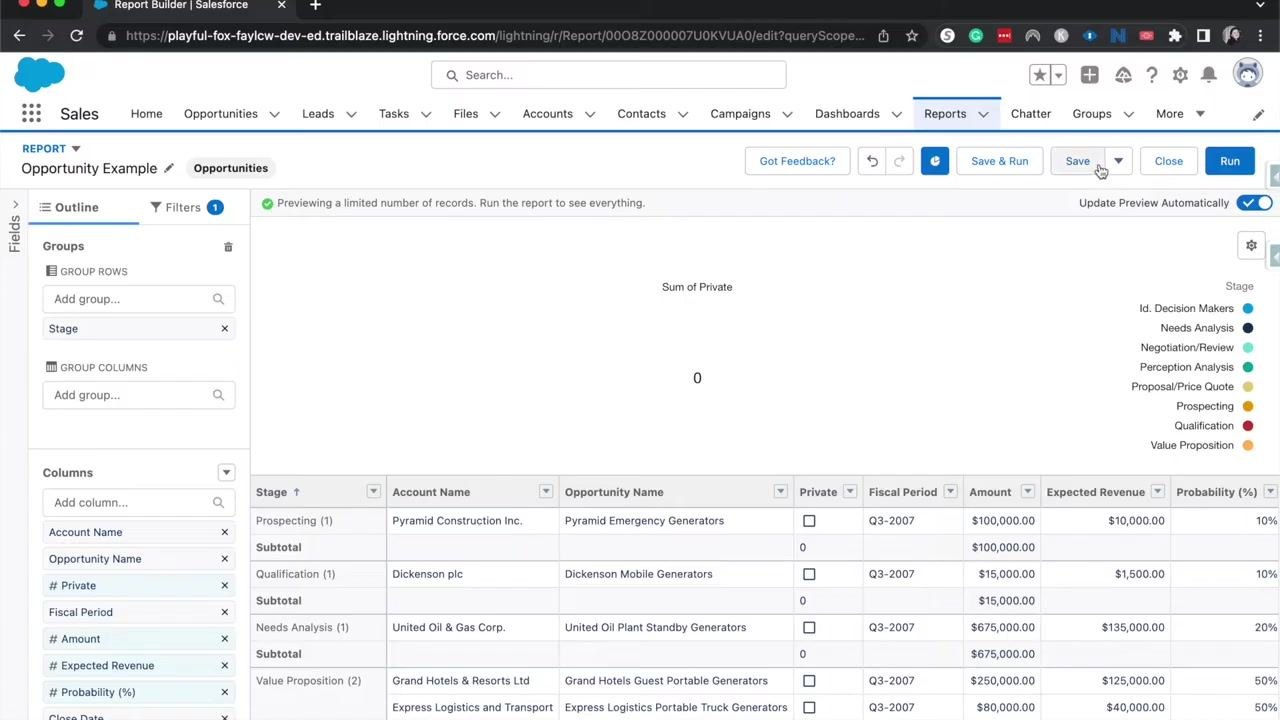This screenshot has width=1280, height=720.
Task: Open chart properties gear icon
Action: click(x=1251, y=245)
